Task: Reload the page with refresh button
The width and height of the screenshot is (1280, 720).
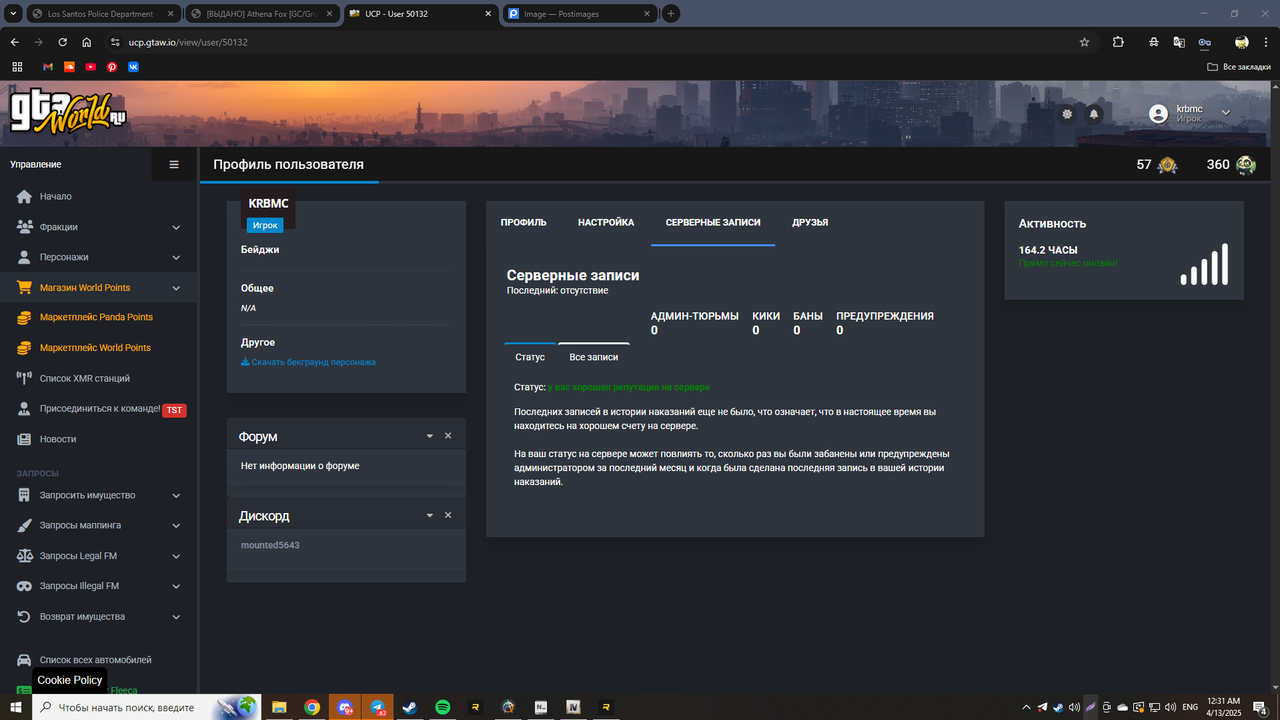Action: [62, 42]
